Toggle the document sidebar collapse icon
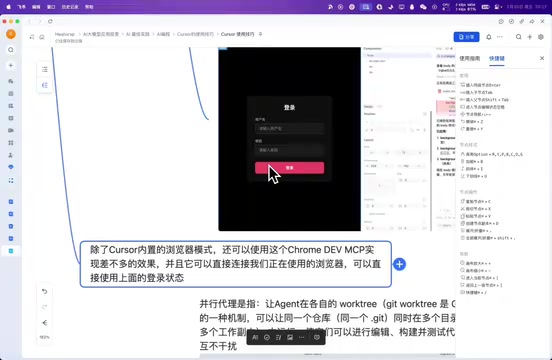The width and height of the screenshot is (552, 360). tap(32, 37)
